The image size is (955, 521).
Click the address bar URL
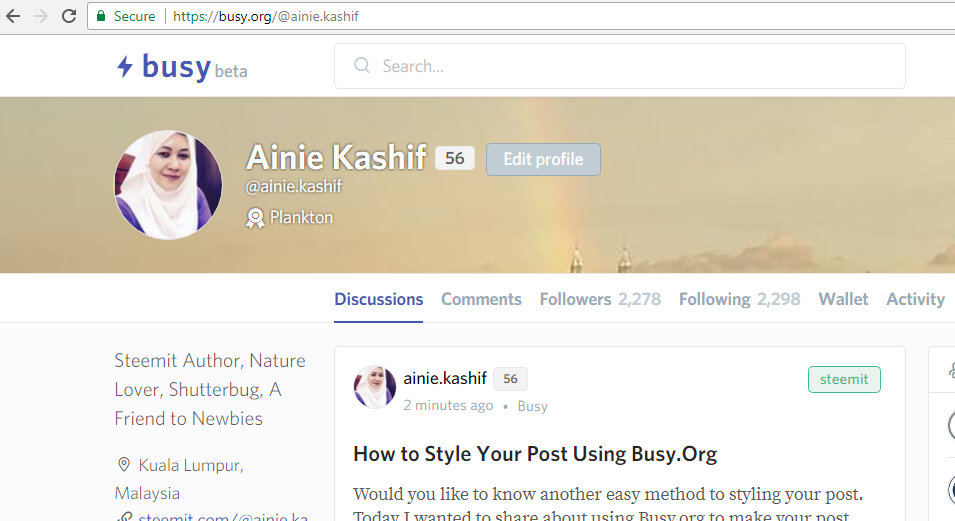[266, 16]
